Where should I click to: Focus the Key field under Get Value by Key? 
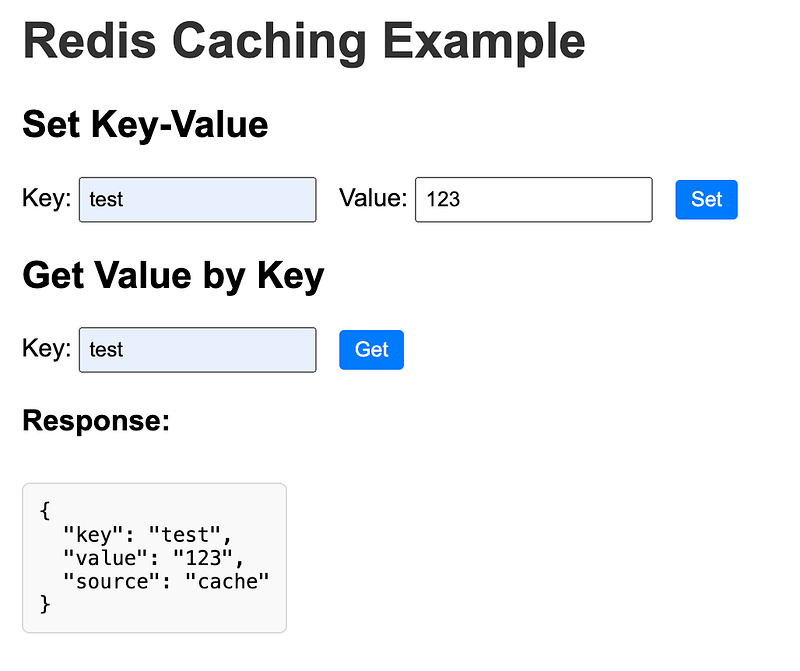point(197,350)
